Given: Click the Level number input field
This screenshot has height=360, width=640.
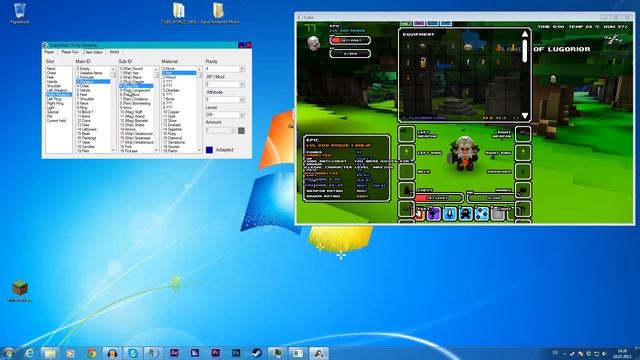Looking at the screenshot, I should click(x=222, y=115).
